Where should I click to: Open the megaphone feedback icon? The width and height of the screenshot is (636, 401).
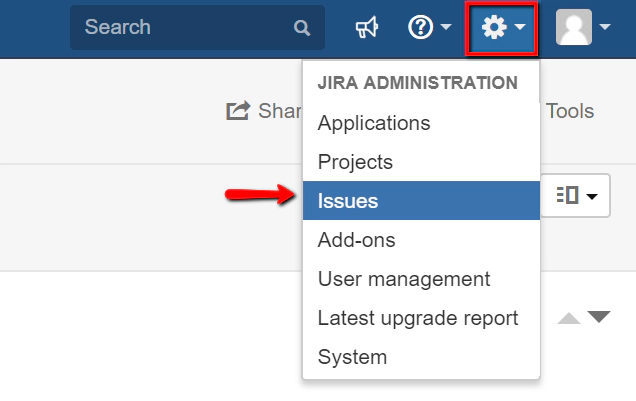click(x=367, y=28)
